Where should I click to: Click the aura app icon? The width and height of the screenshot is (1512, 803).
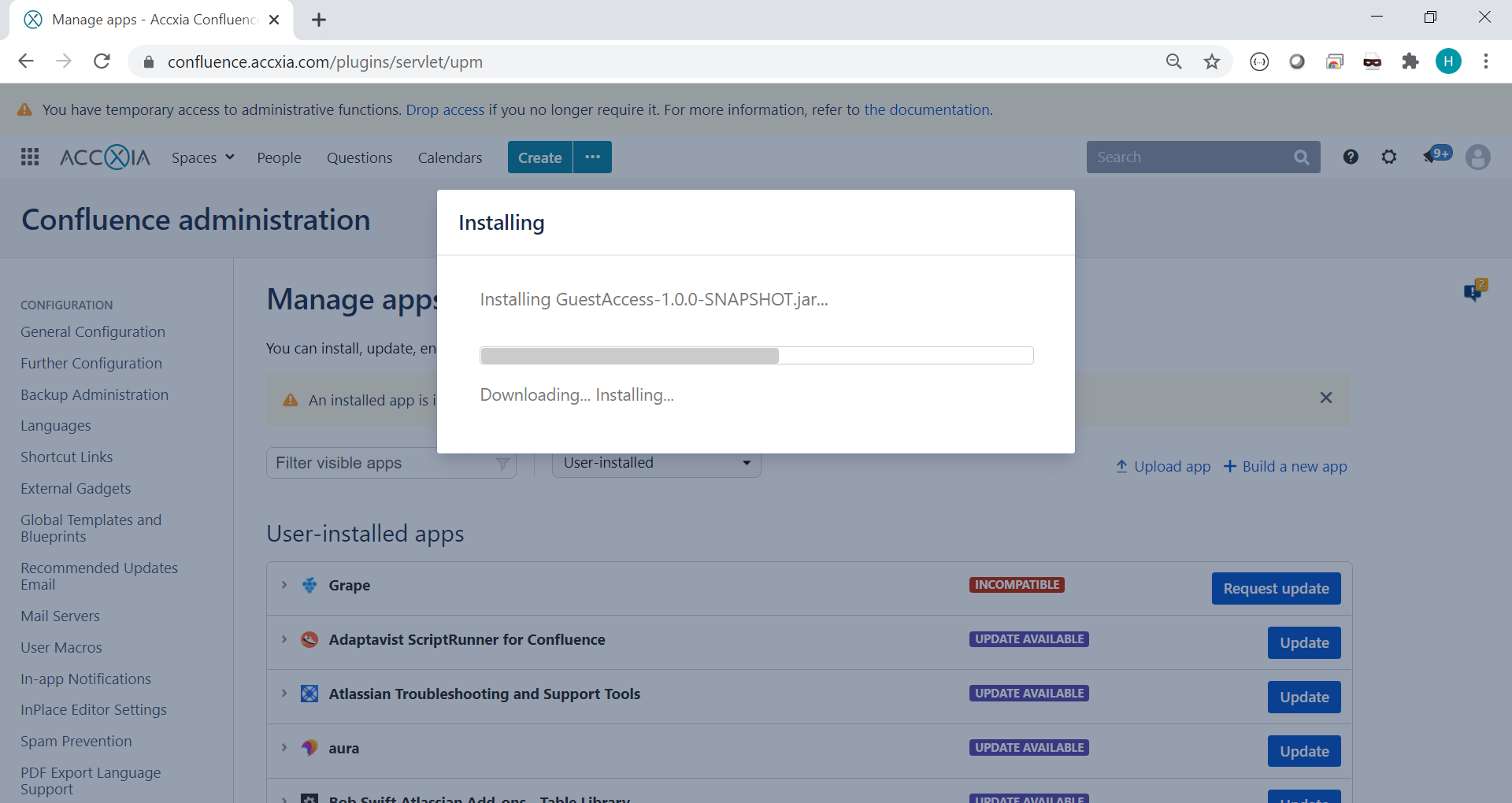click(309, 748)
